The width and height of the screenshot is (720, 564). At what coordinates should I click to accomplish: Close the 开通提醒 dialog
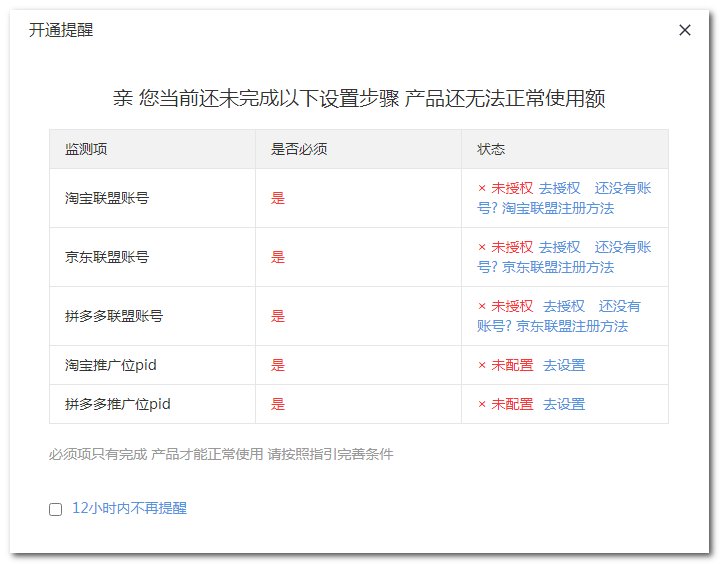(685, 30)
